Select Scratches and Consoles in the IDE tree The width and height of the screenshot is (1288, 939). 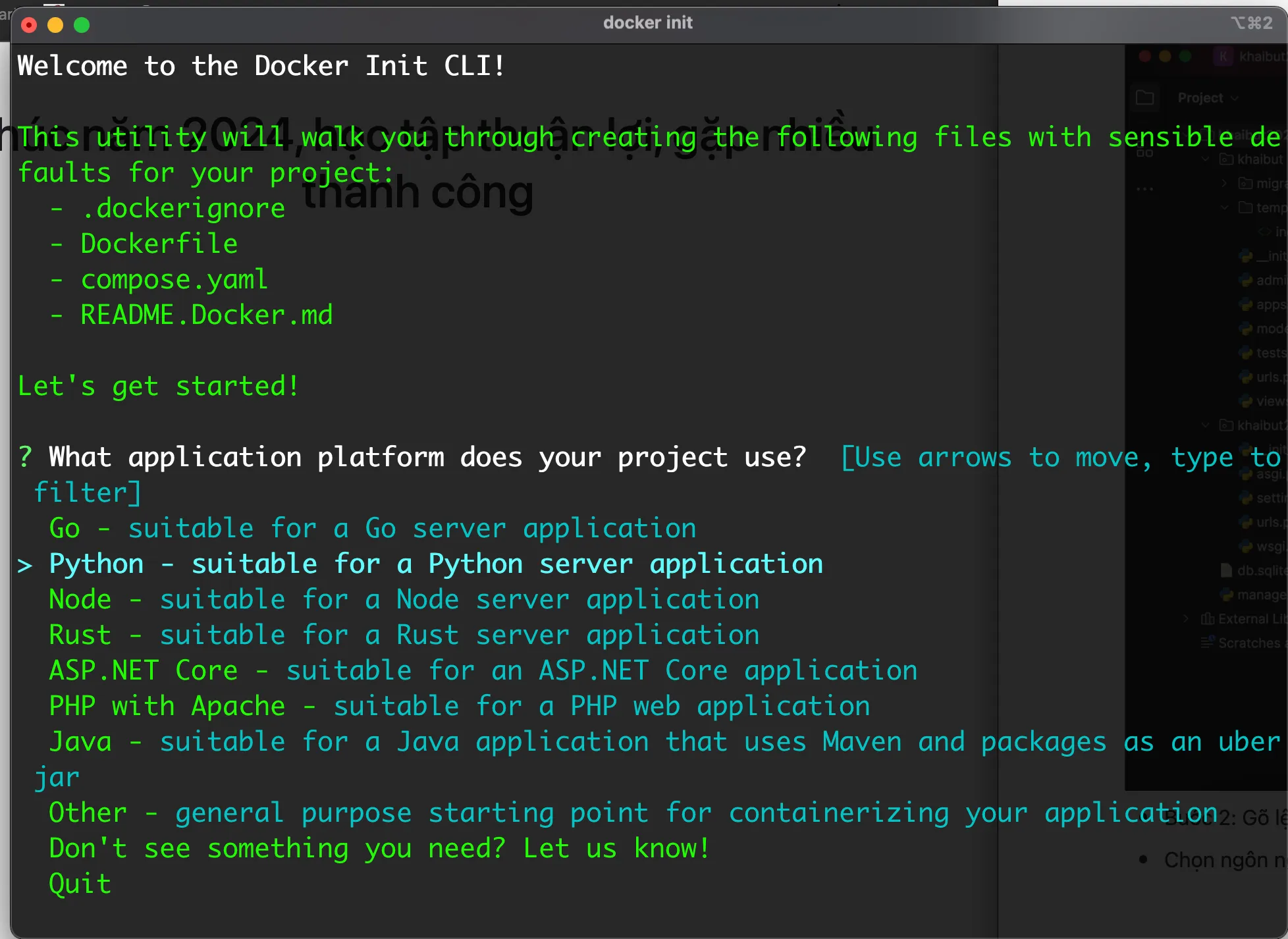pyautogui.click(x=1244, y=643)
